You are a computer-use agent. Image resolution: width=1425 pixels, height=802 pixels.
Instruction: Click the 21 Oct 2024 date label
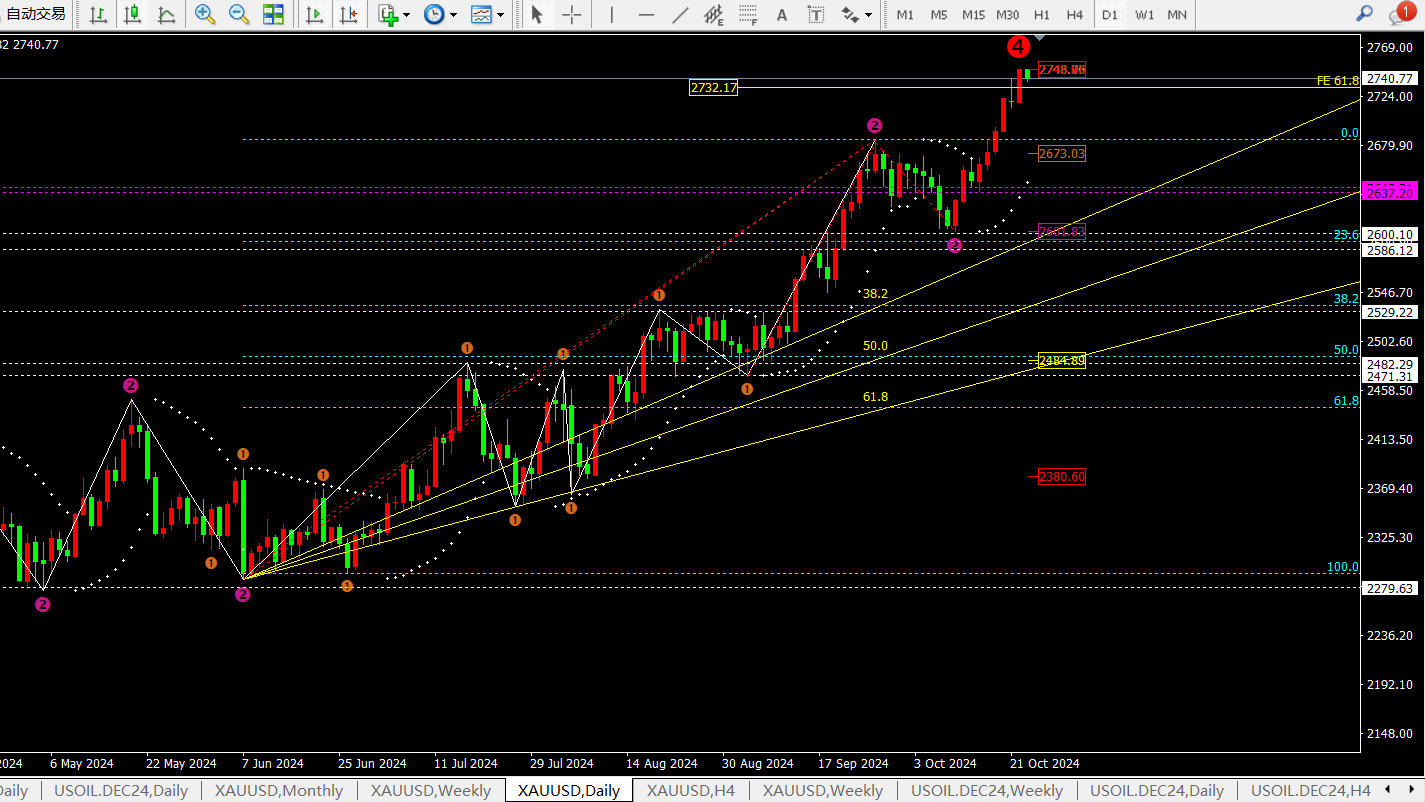point(1045,763)
